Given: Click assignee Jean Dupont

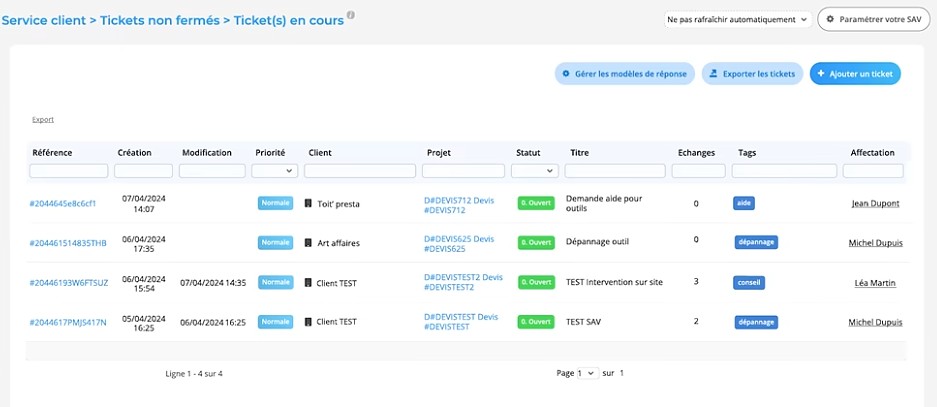Looking at the screenshot, I should pos(875,204).
